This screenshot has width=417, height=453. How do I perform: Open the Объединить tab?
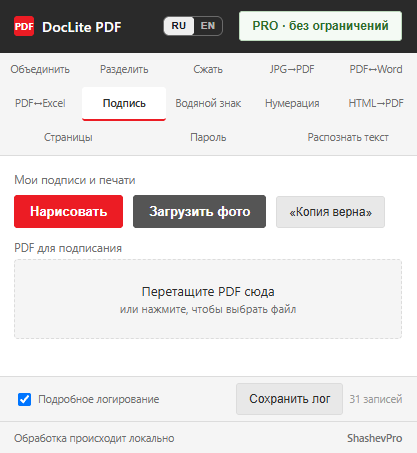(x=40, y=69)
